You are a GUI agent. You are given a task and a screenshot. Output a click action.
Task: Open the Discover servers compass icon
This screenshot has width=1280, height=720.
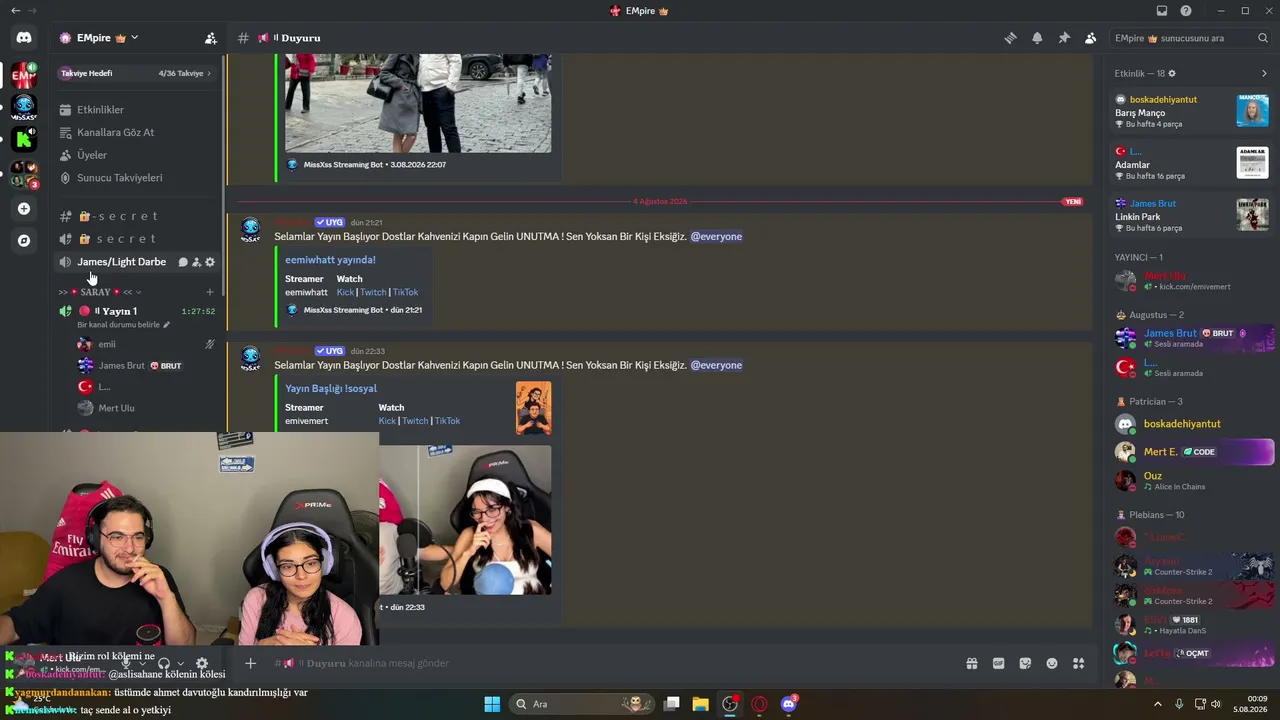(x=24, y=241)
